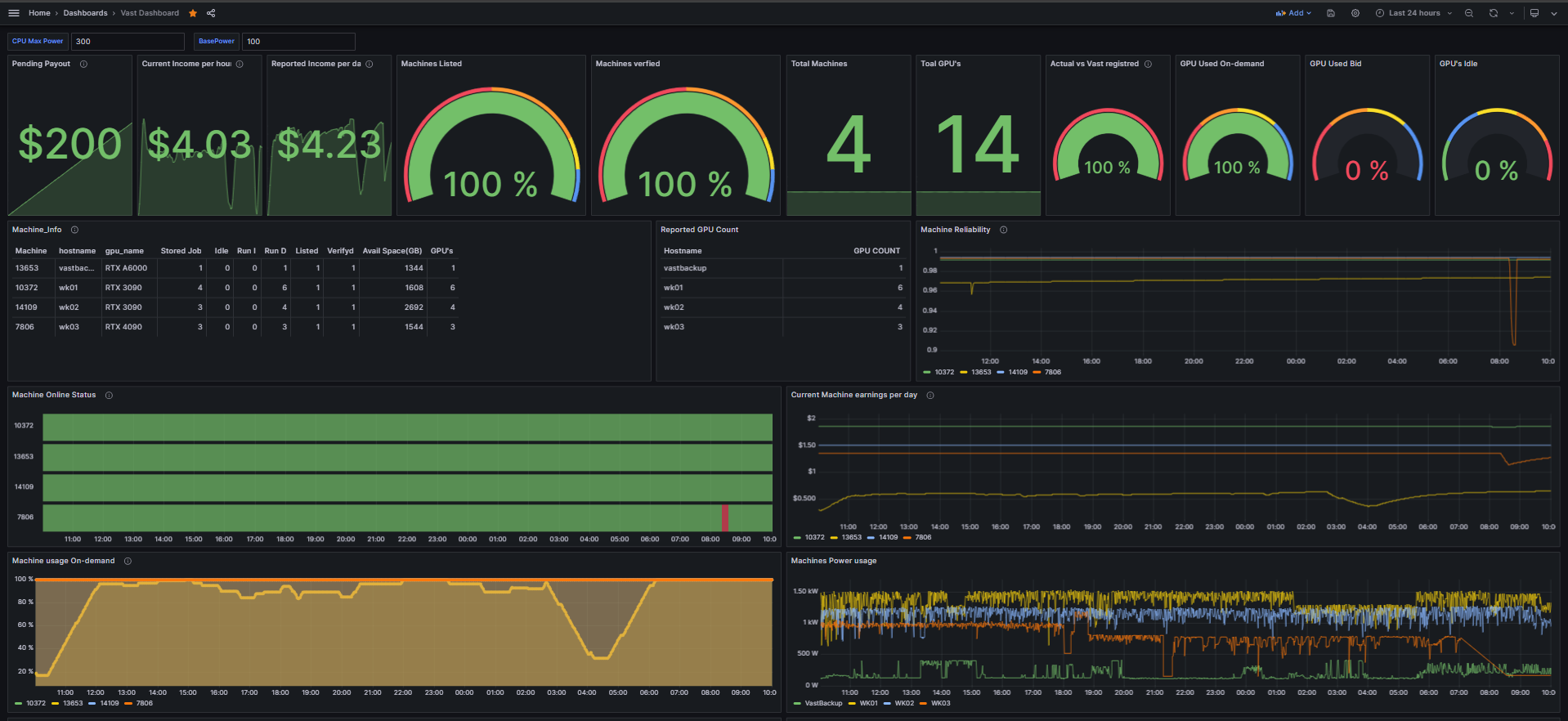Screen dimensions: 1568x721
Task: Expand the refresh interval dropdown
Action: tap(1512, 13)
